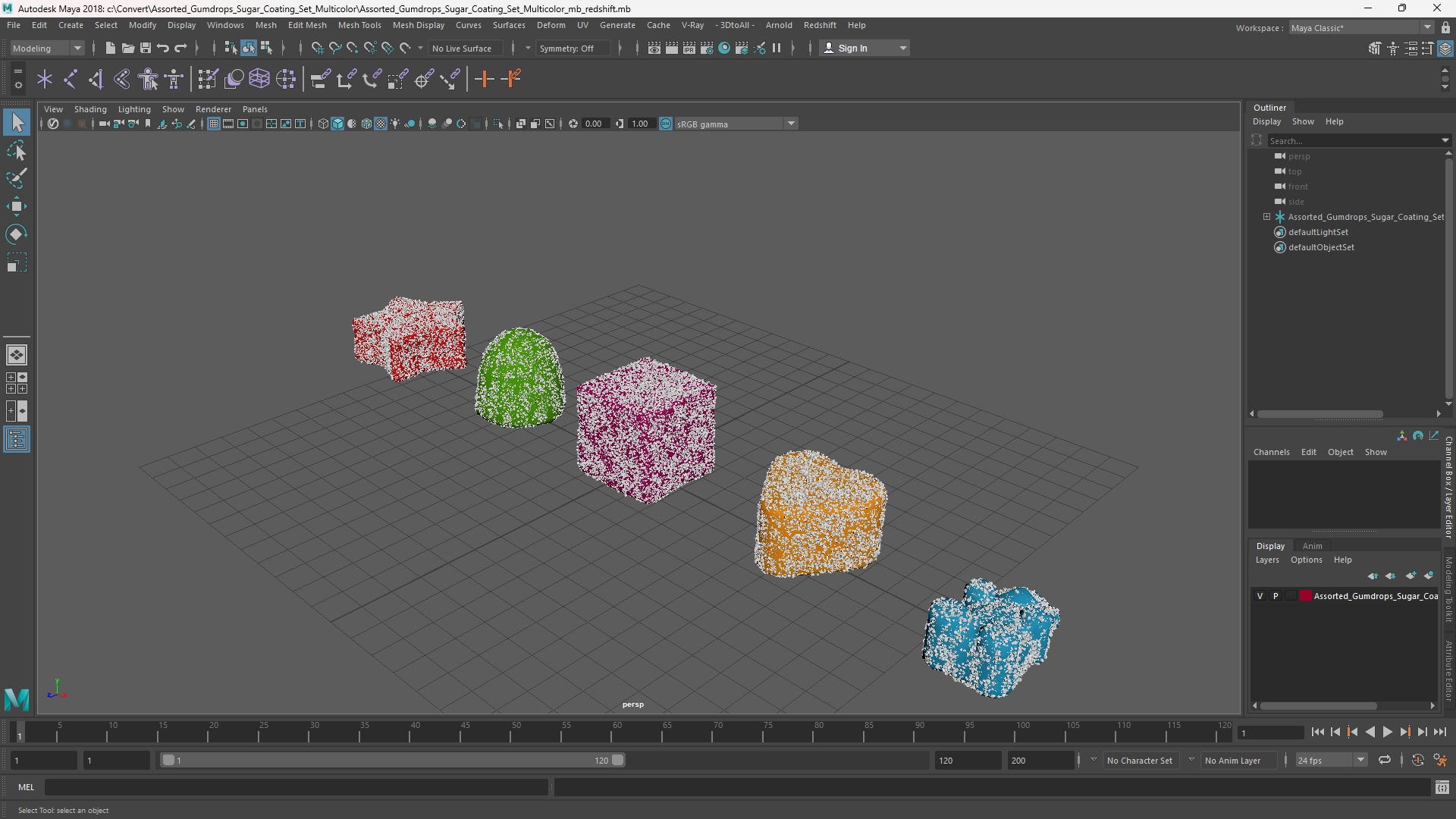Image resolution: width=1456 pixels, height=819 pixels.
Task: Select the Paint Selection tool
Action: coord(17,179)
